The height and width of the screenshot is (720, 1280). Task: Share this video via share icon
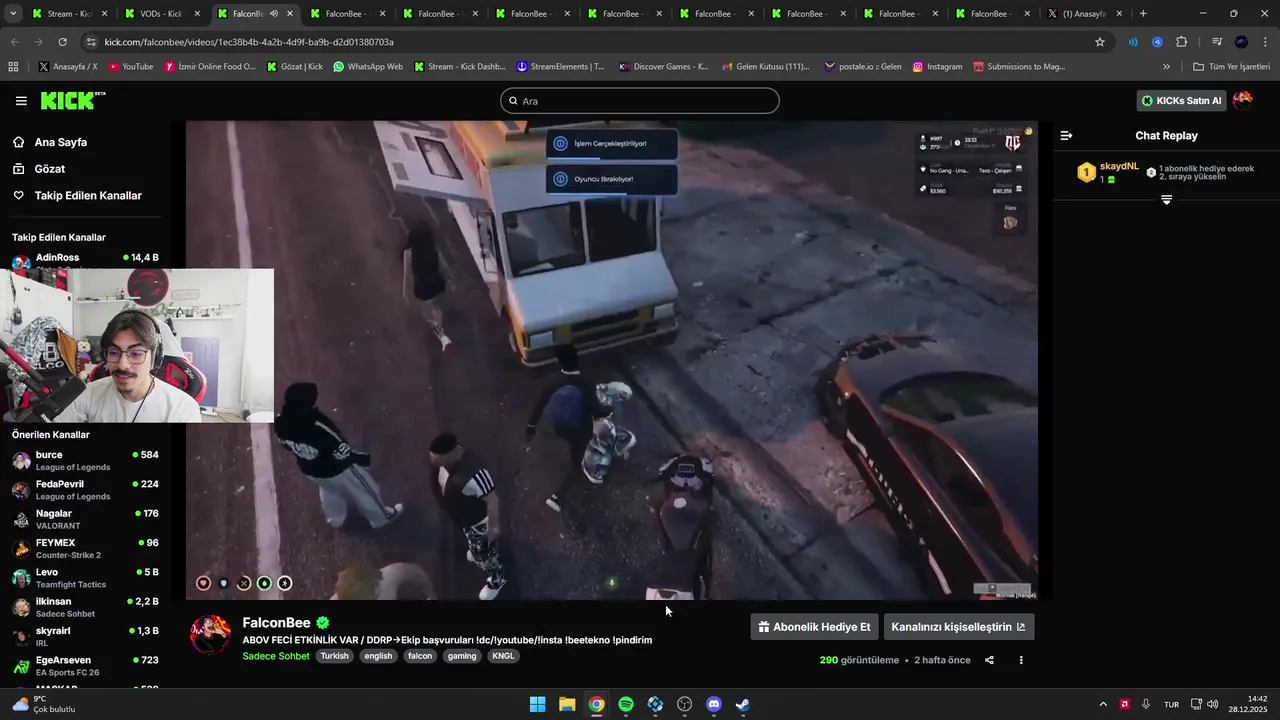click(x=989, y=660)
